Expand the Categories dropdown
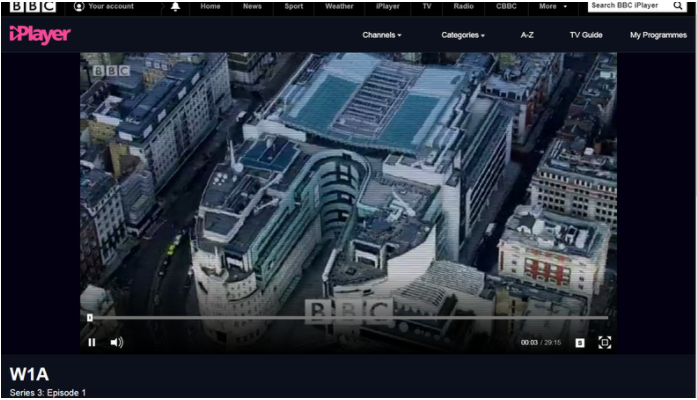The image size is (697, 400). point(463,35)
